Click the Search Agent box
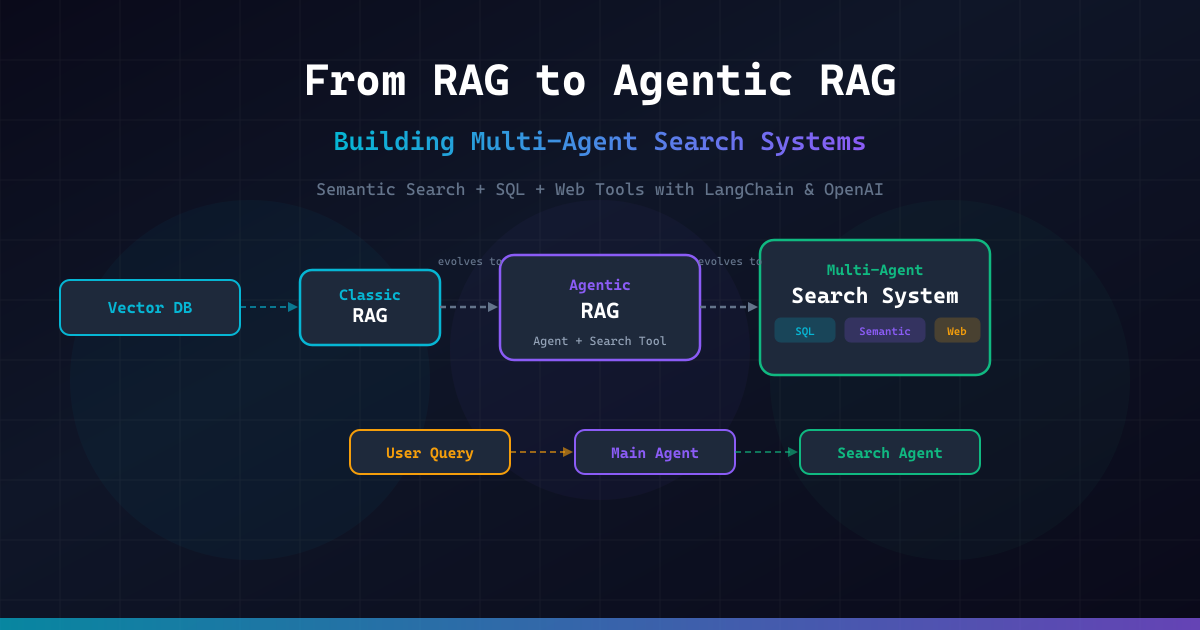 point(889,452)
